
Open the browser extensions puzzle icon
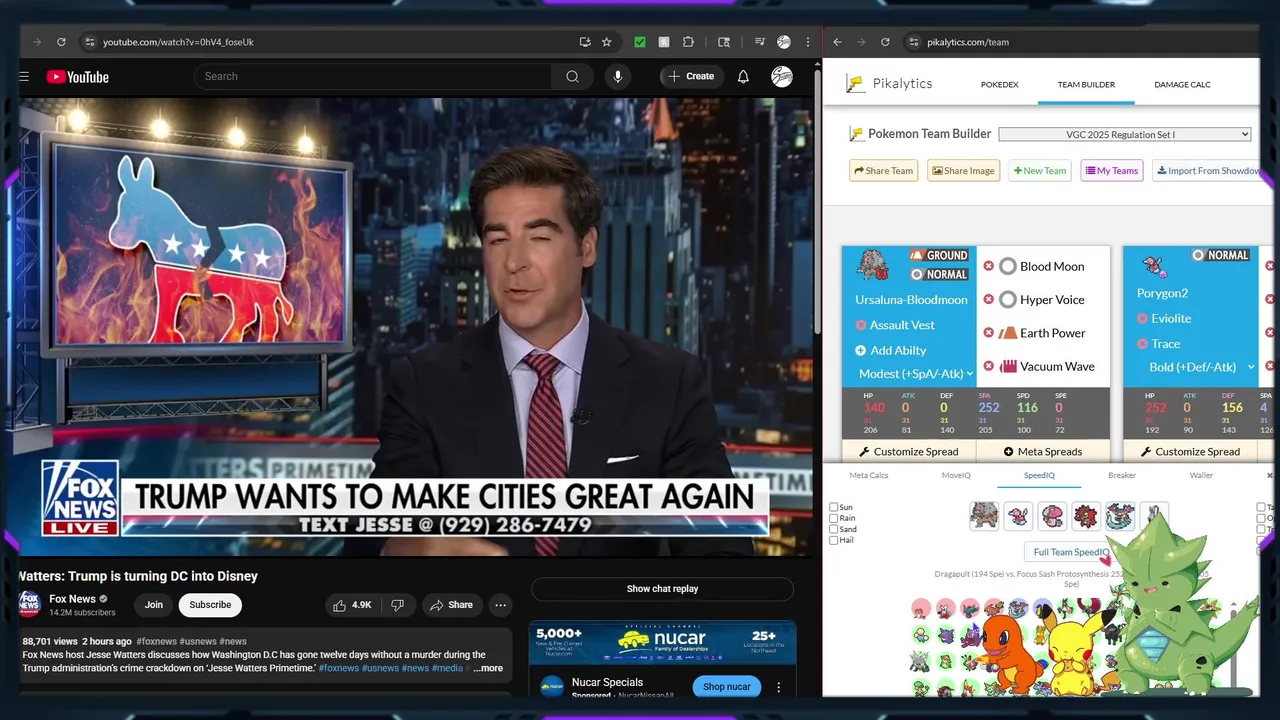[688, 42]
